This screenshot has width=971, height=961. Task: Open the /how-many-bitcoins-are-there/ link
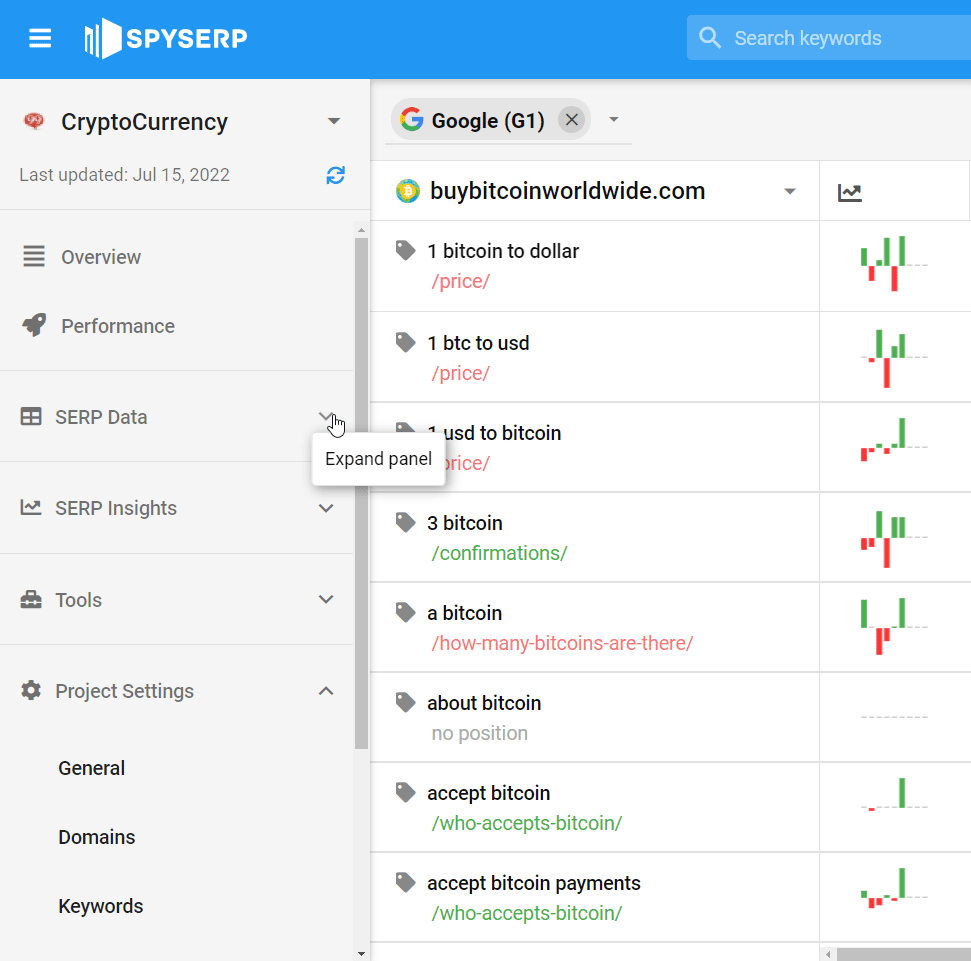tap(562, 643)
